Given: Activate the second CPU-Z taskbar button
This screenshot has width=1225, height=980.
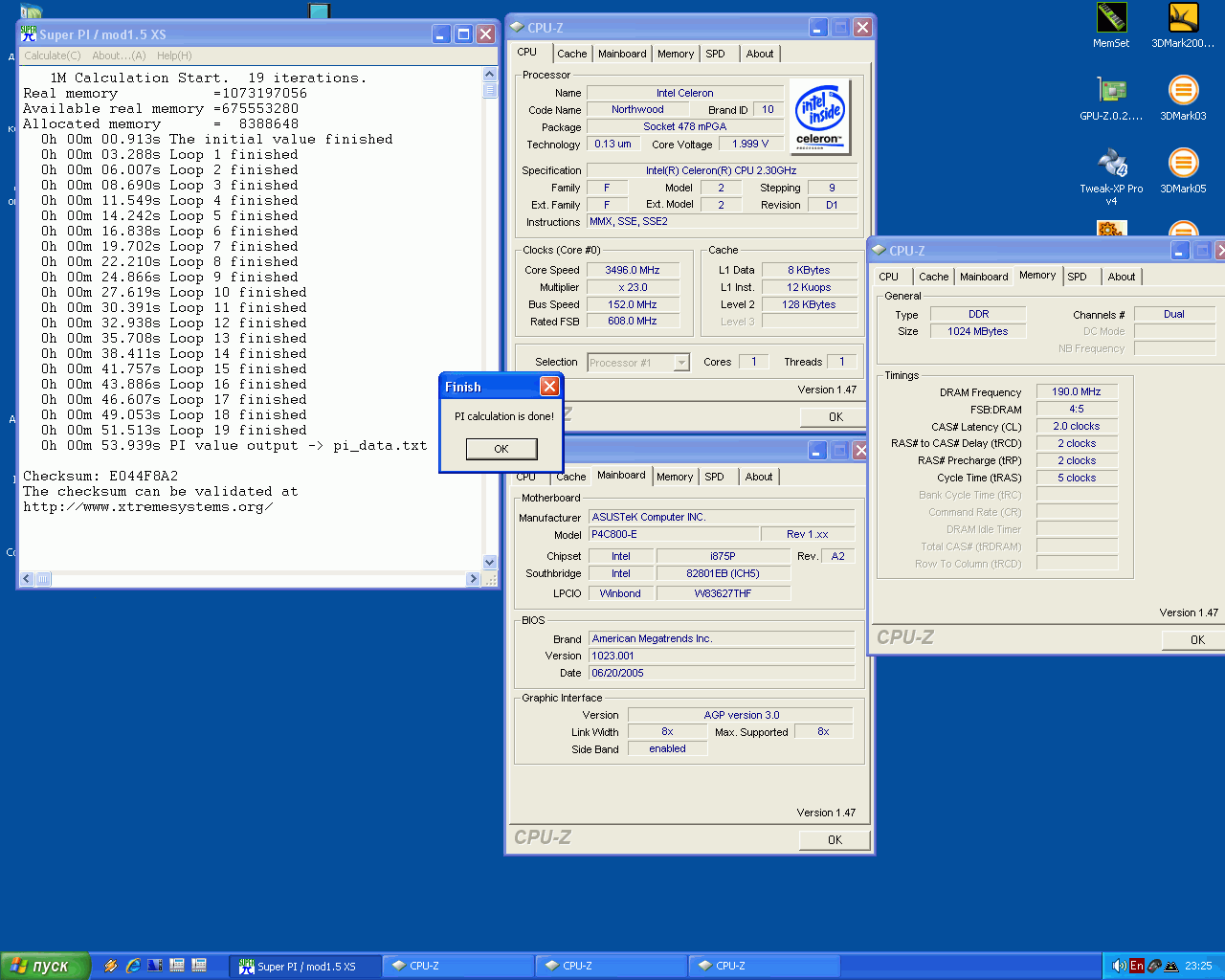Looking at the screenshot, I should coord(612,966).
